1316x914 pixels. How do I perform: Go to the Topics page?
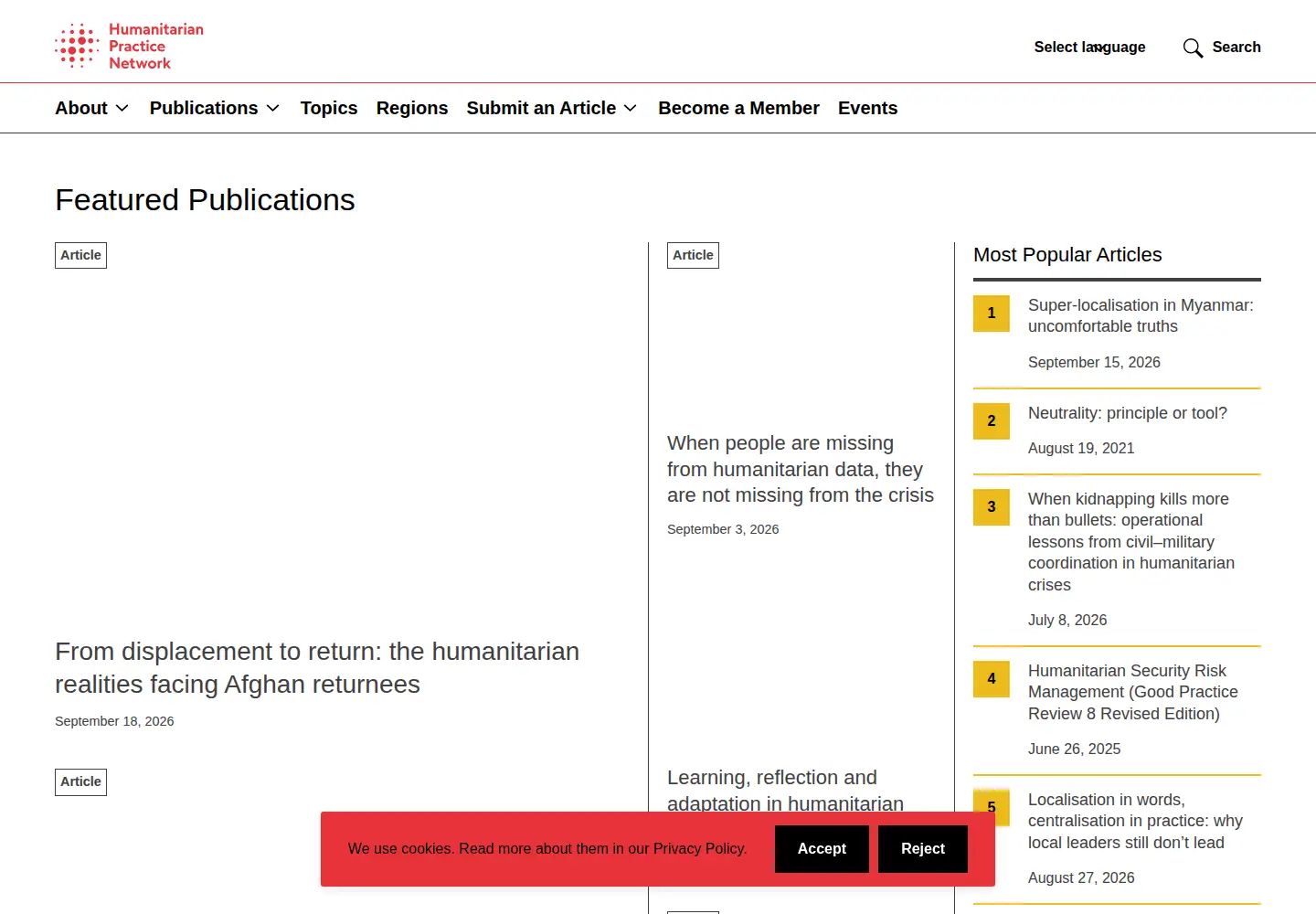click(x=329, y=108)
